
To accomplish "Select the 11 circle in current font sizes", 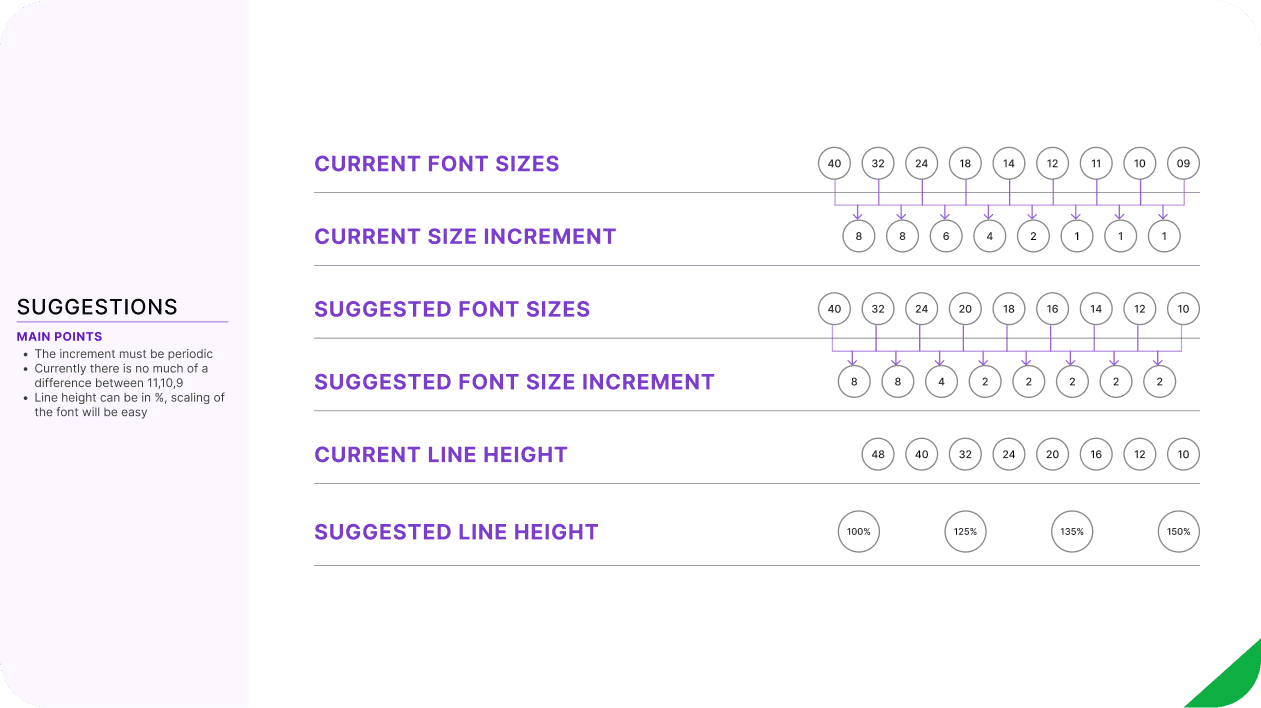I will coord(1096,164).
